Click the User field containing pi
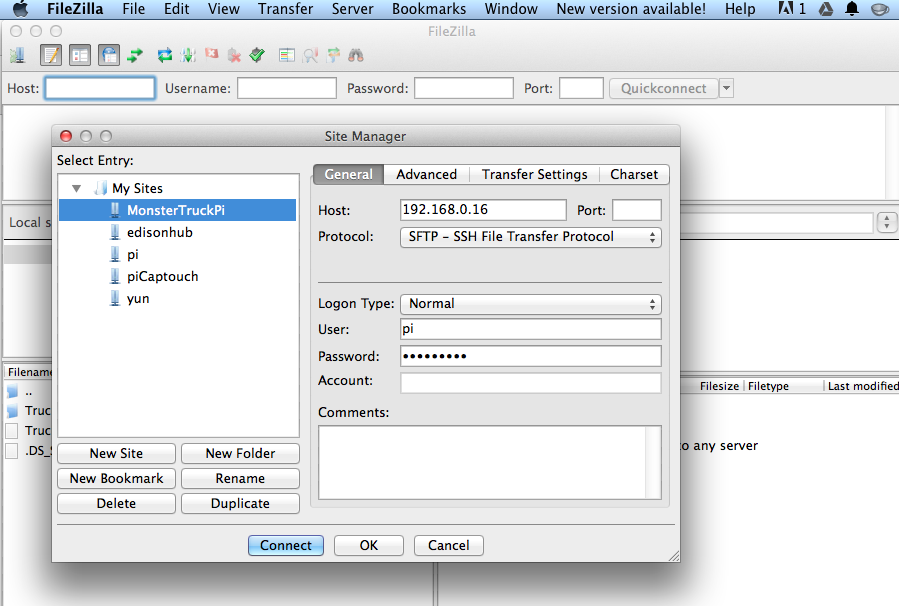The width and height of the screenshot is (899, 606). click(530, 329)
